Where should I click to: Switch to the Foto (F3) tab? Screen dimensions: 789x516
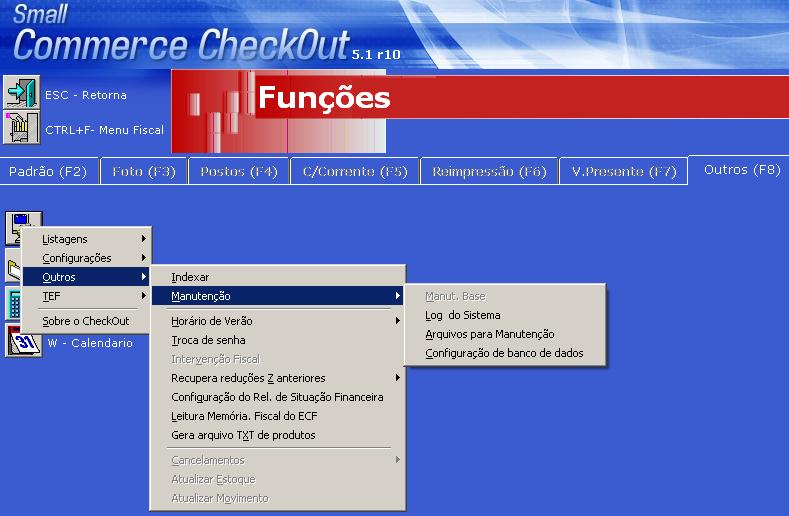[144, 172]
